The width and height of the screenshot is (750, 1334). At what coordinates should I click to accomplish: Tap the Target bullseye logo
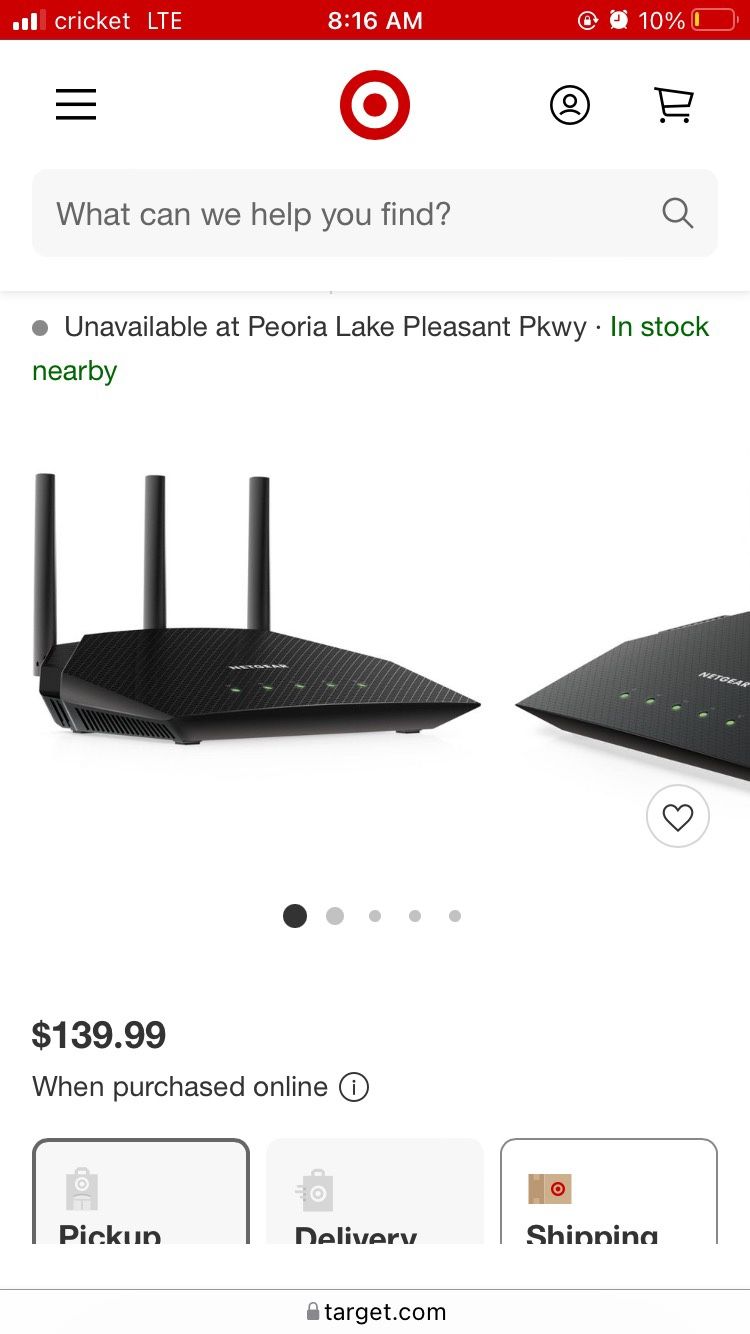click(375, 105)
